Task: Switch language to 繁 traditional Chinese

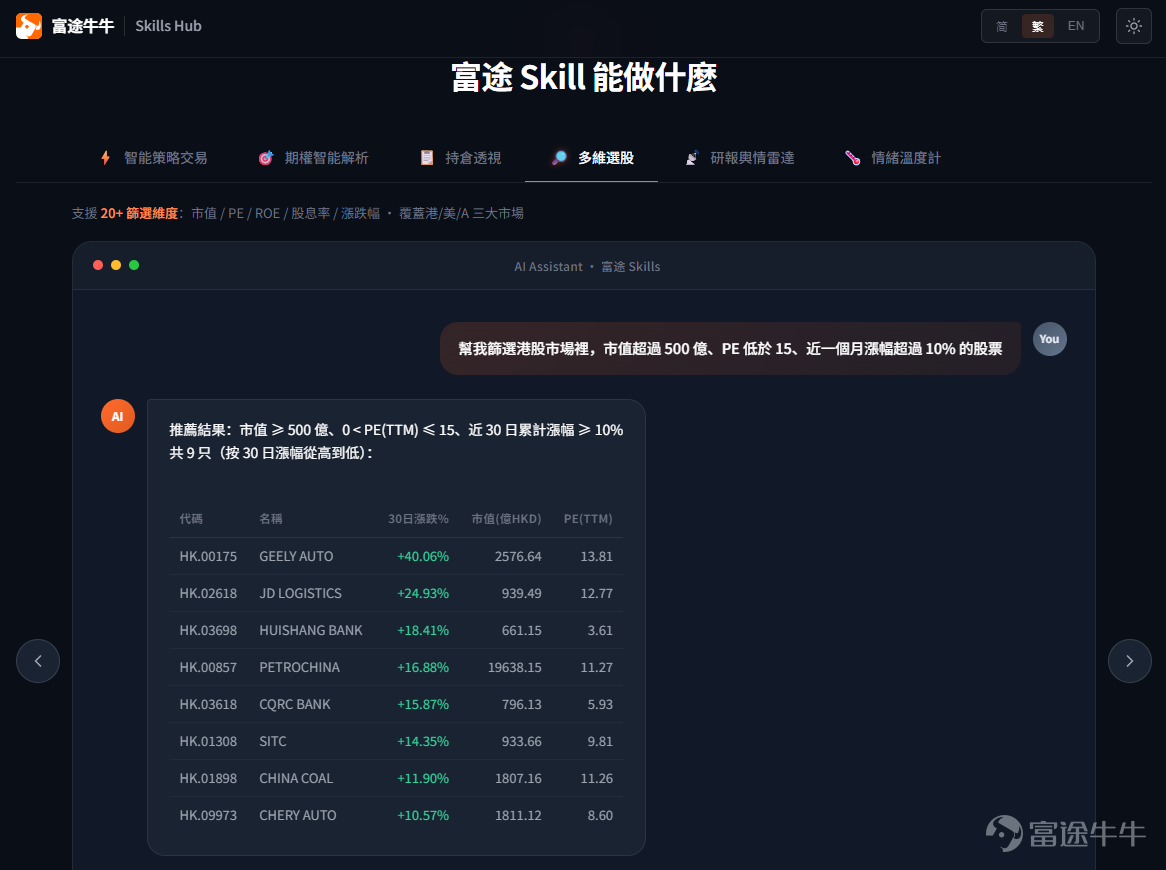Action: point(1037,26)
